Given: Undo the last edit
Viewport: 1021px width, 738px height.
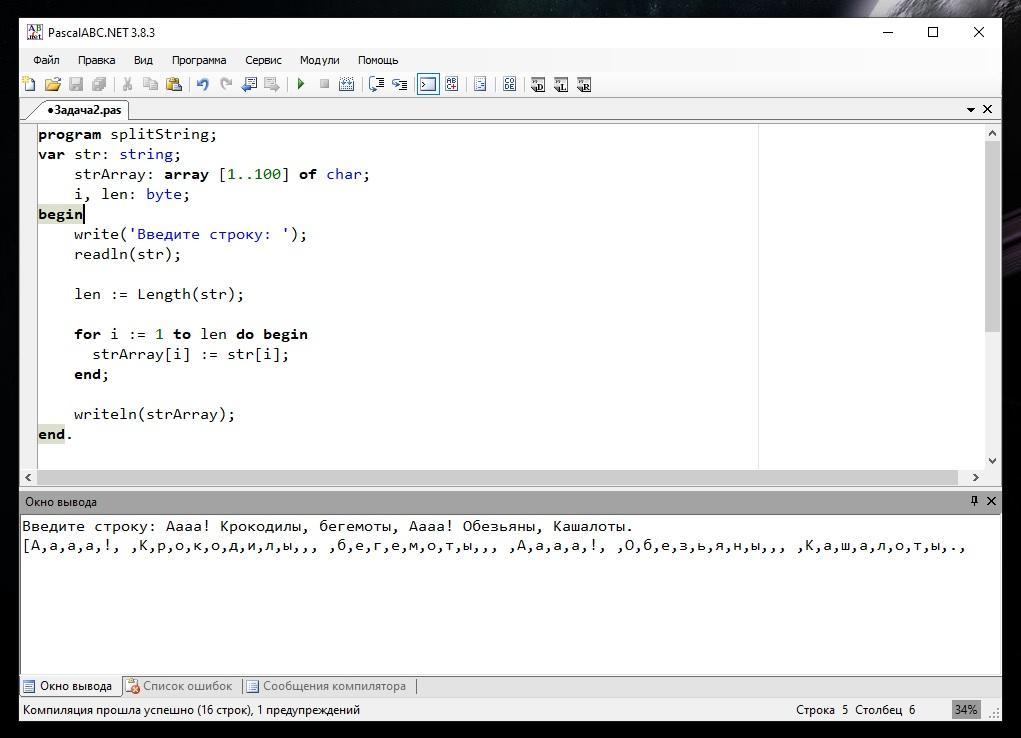Looking at the screenshot, I should point(203,85).
